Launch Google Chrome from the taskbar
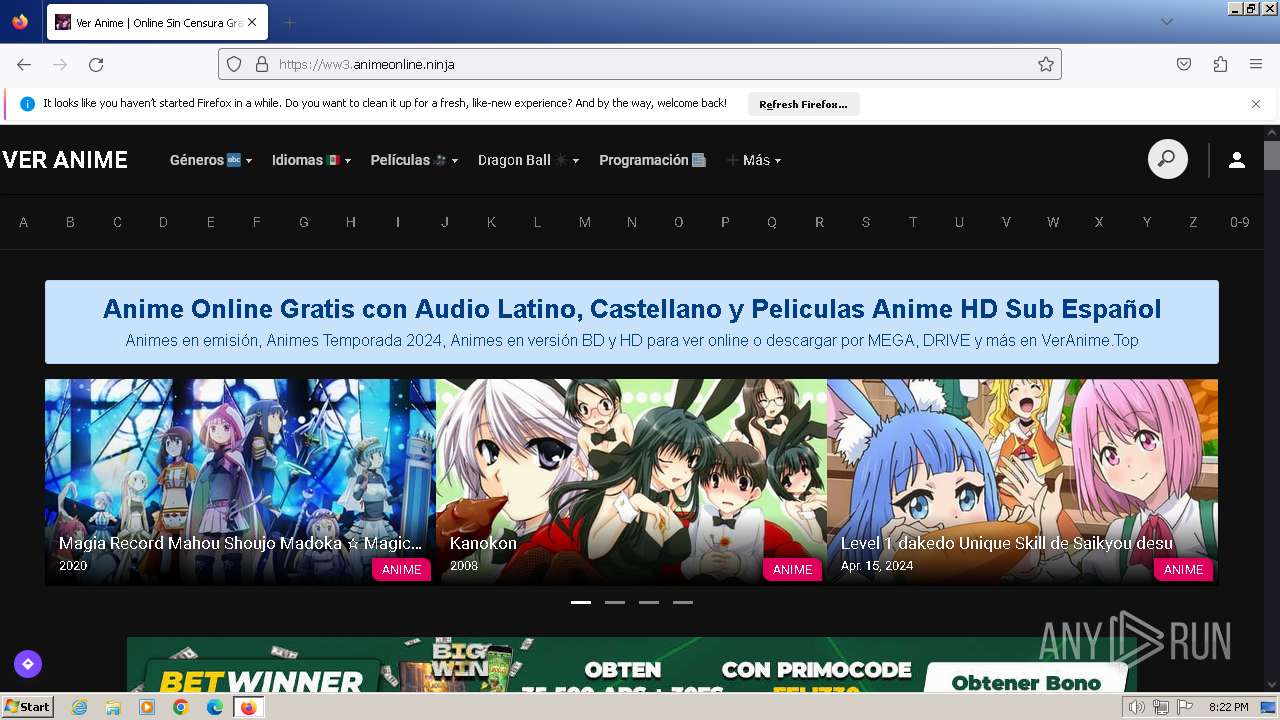 coord(181,707)
